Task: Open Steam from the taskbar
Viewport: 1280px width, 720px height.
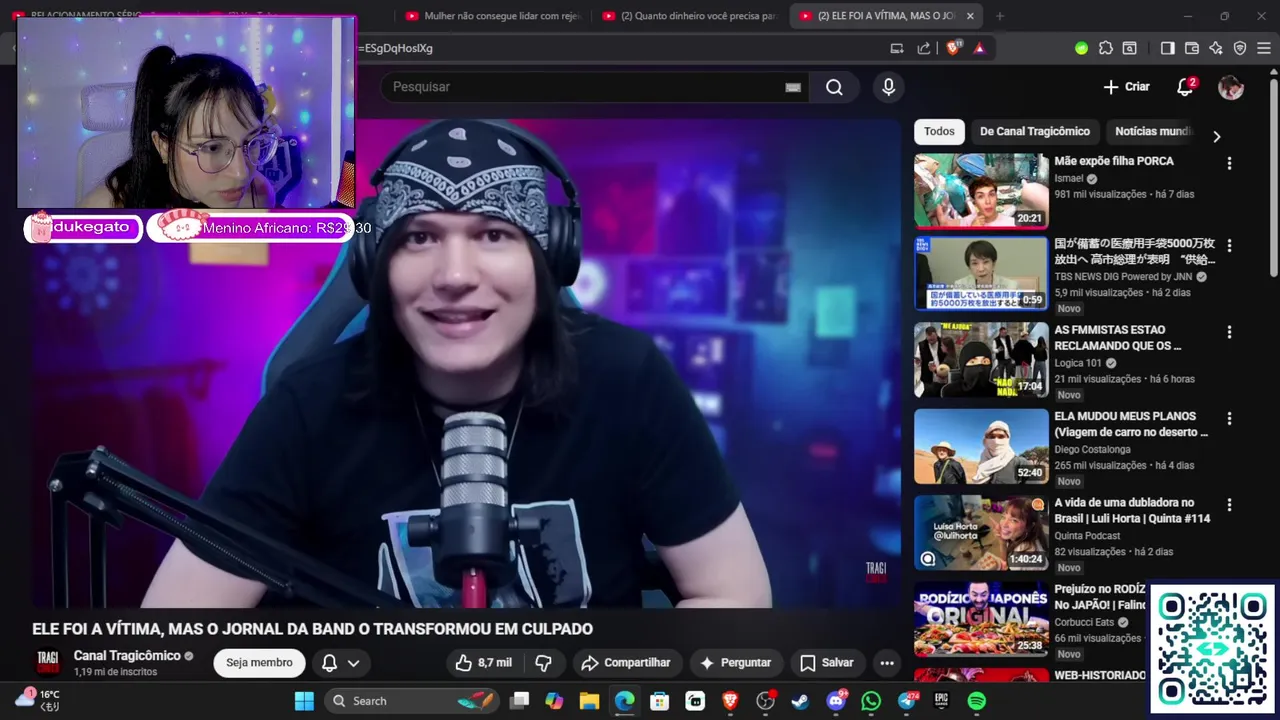Action: 800,701
